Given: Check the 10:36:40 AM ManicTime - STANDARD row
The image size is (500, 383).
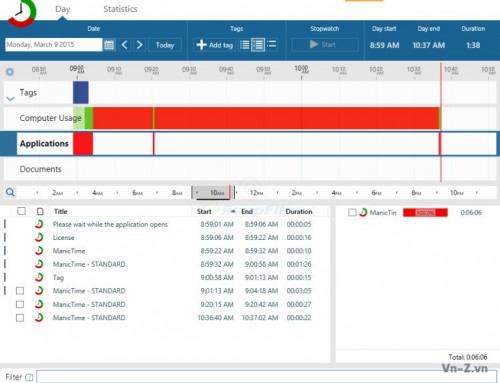Looking at the screenshot, I should [x=20, y=318].
